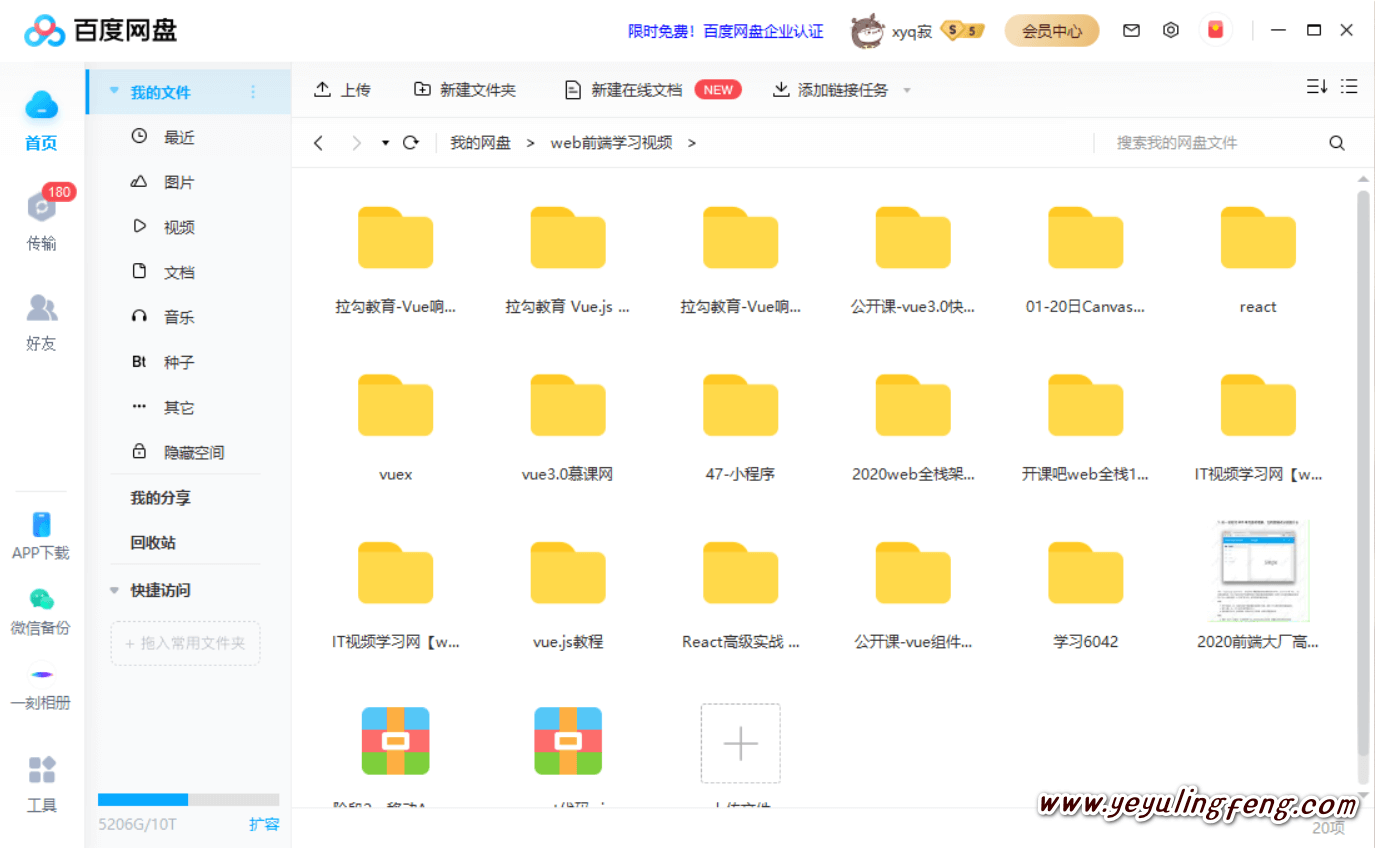
Task: Click the vertical scrollbar of file grid
Action: 1363,472
